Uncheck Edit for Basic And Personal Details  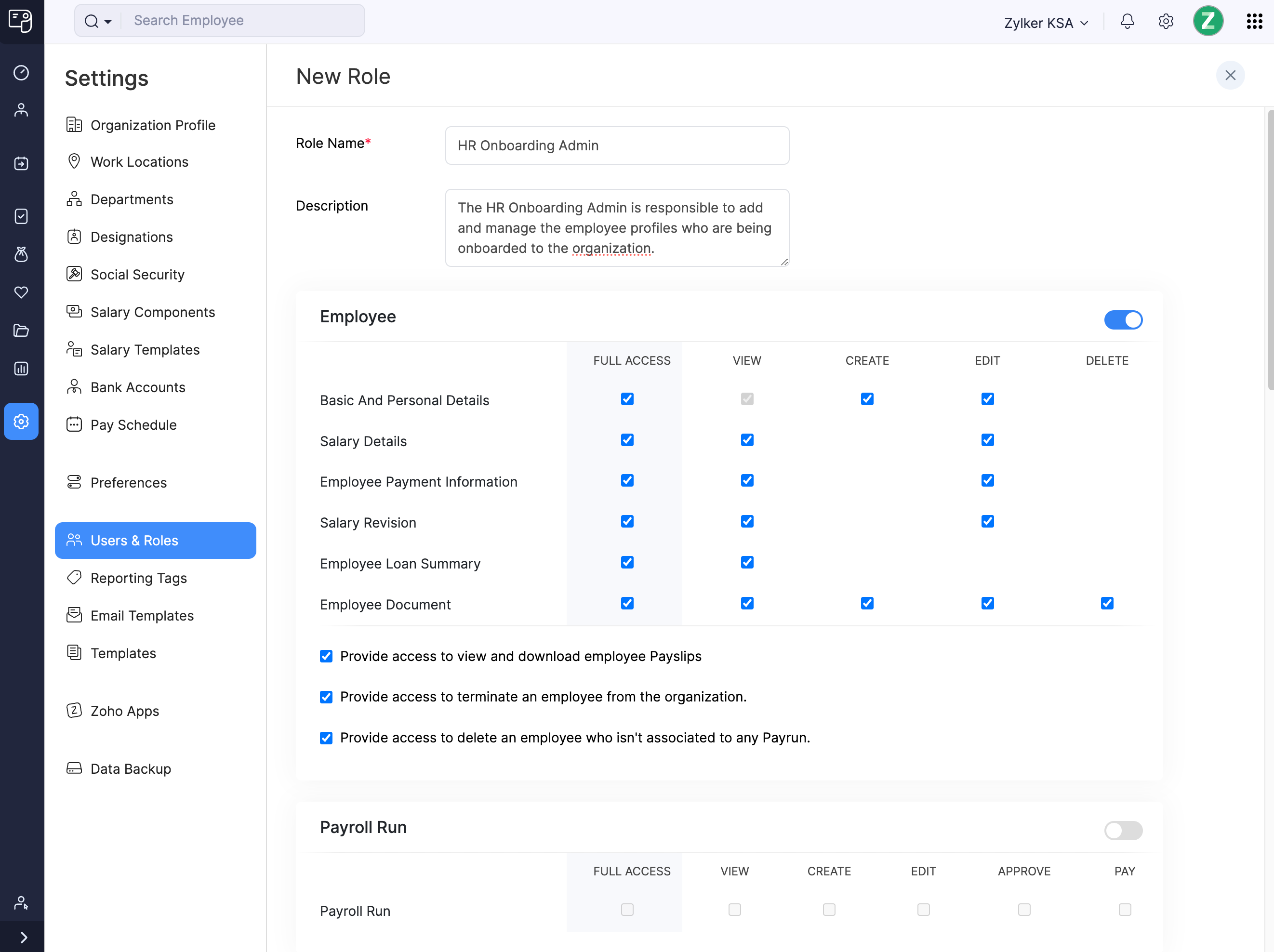coord(987,399)
